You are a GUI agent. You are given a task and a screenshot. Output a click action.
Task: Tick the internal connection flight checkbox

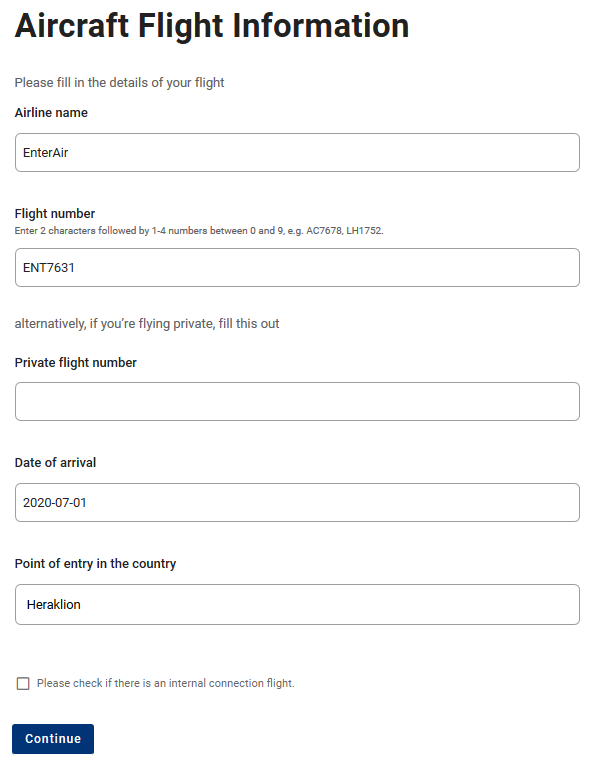coord(23,684)
